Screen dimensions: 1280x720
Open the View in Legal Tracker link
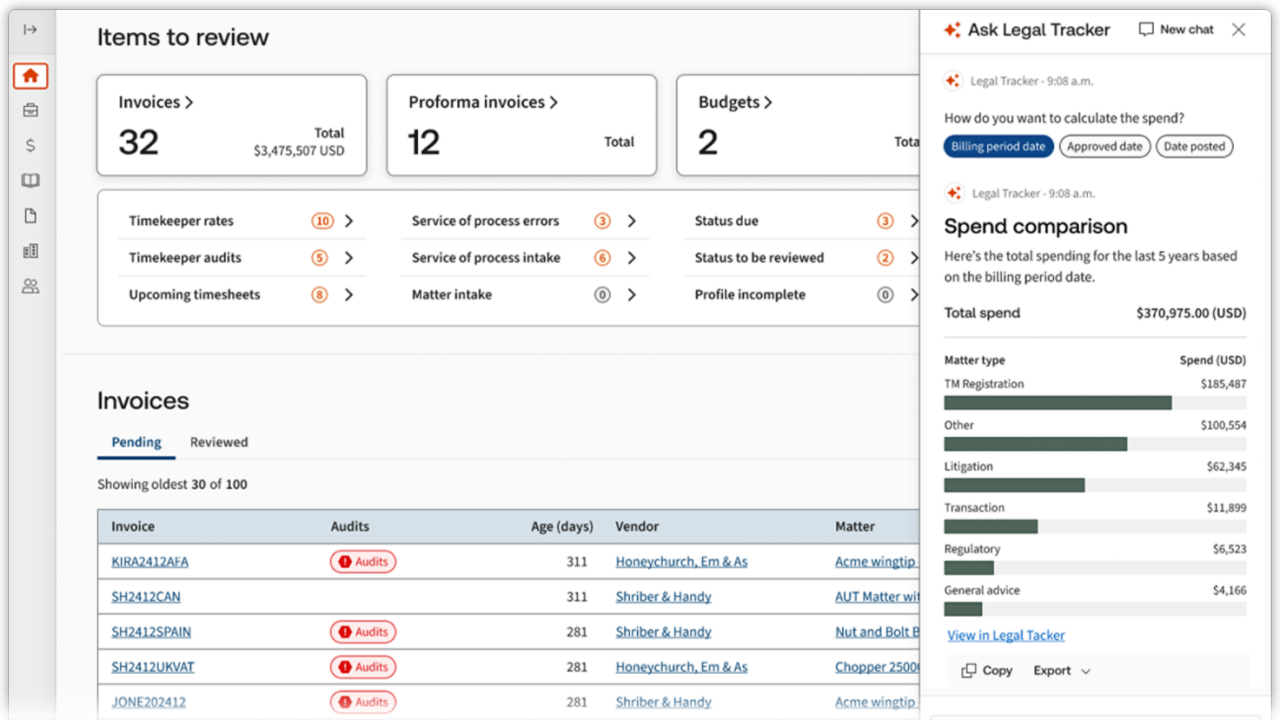tap(1006, 635)
